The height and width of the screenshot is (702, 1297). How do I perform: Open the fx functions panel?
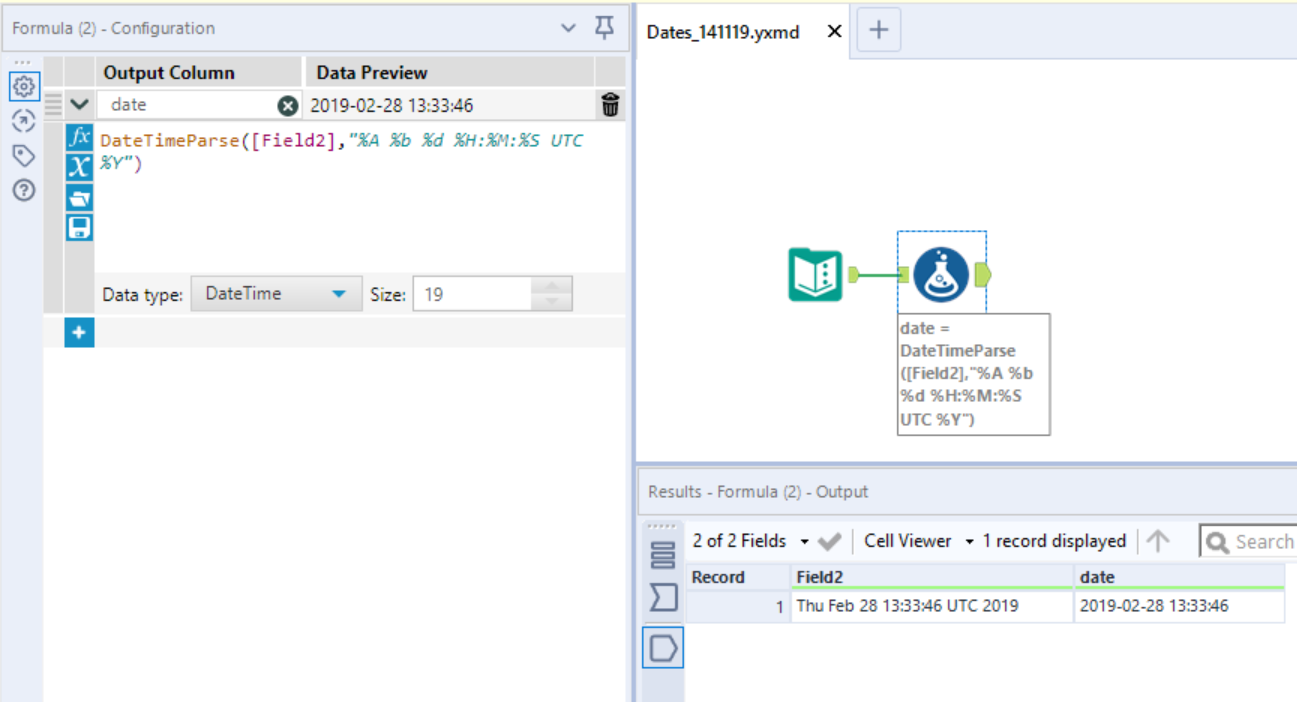pyautogui.click(x=80, y=137)
